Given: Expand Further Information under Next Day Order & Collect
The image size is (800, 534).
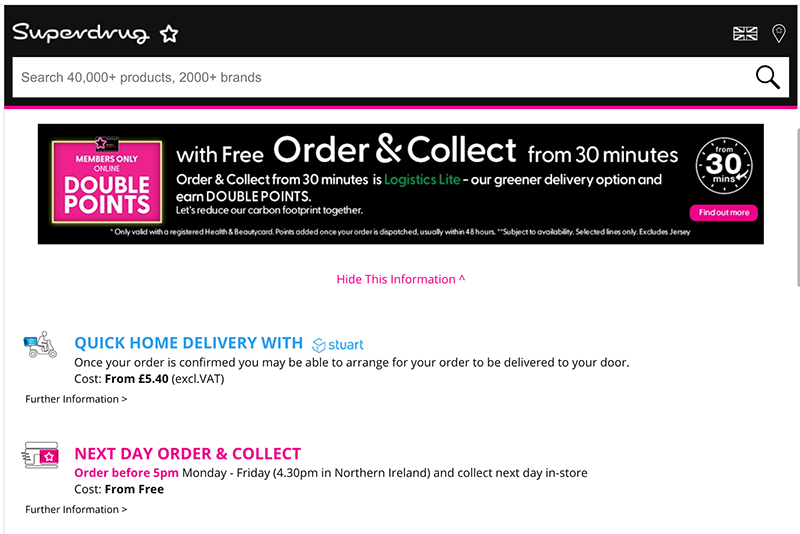Looking at the screenshot, I should coord(76,510).
